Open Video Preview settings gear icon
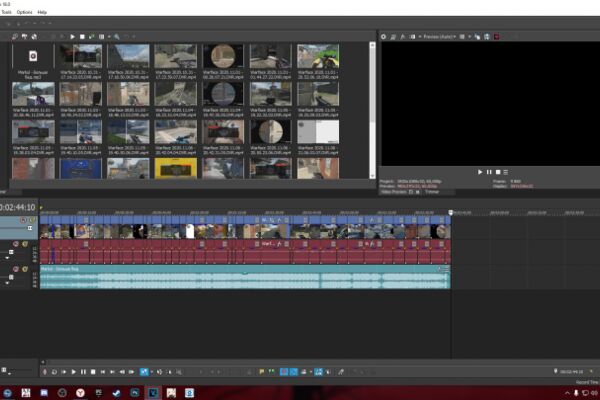 383,37
